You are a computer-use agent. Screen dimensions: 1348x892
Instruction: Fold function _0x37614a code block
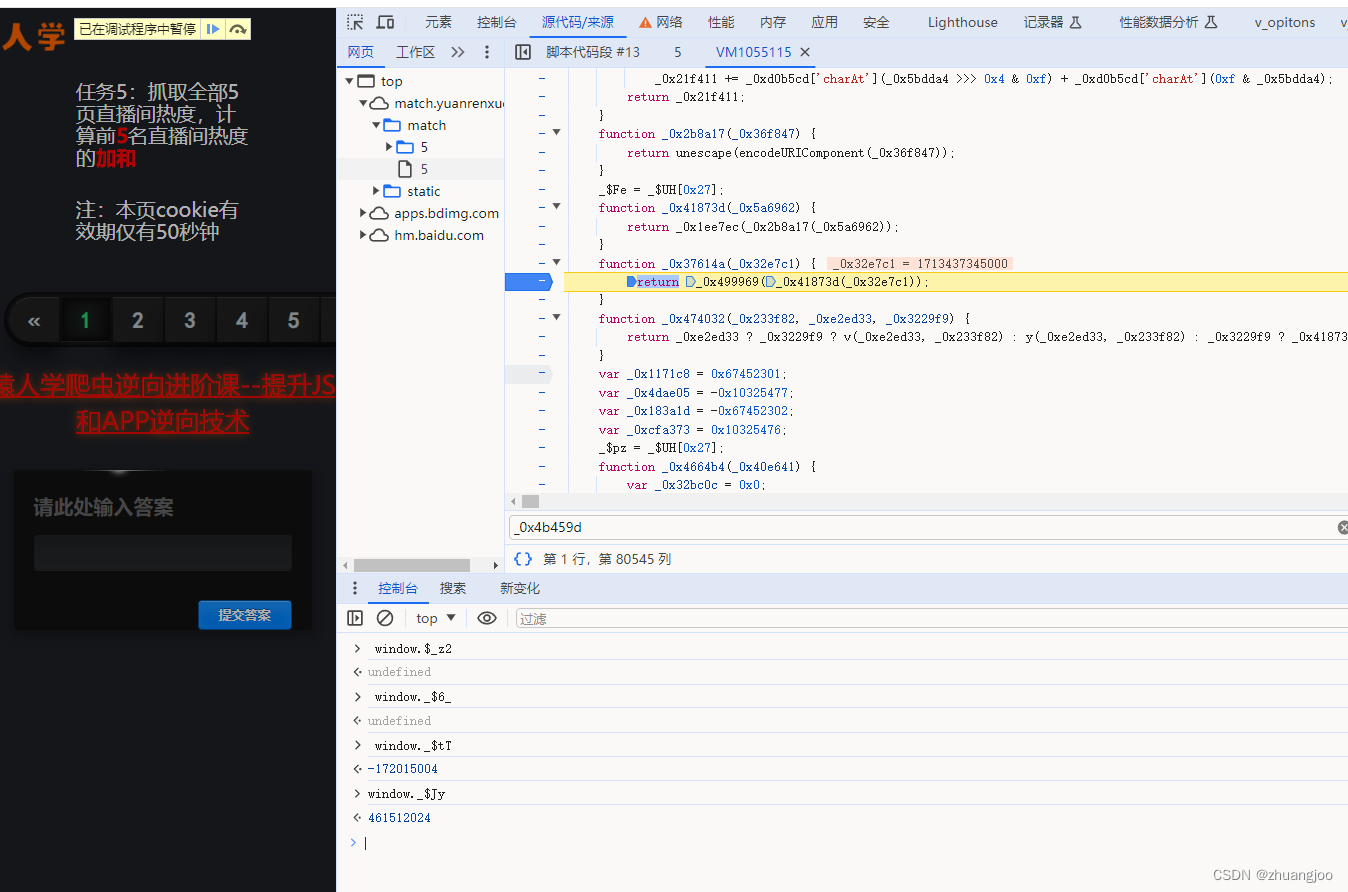(557, 263)
